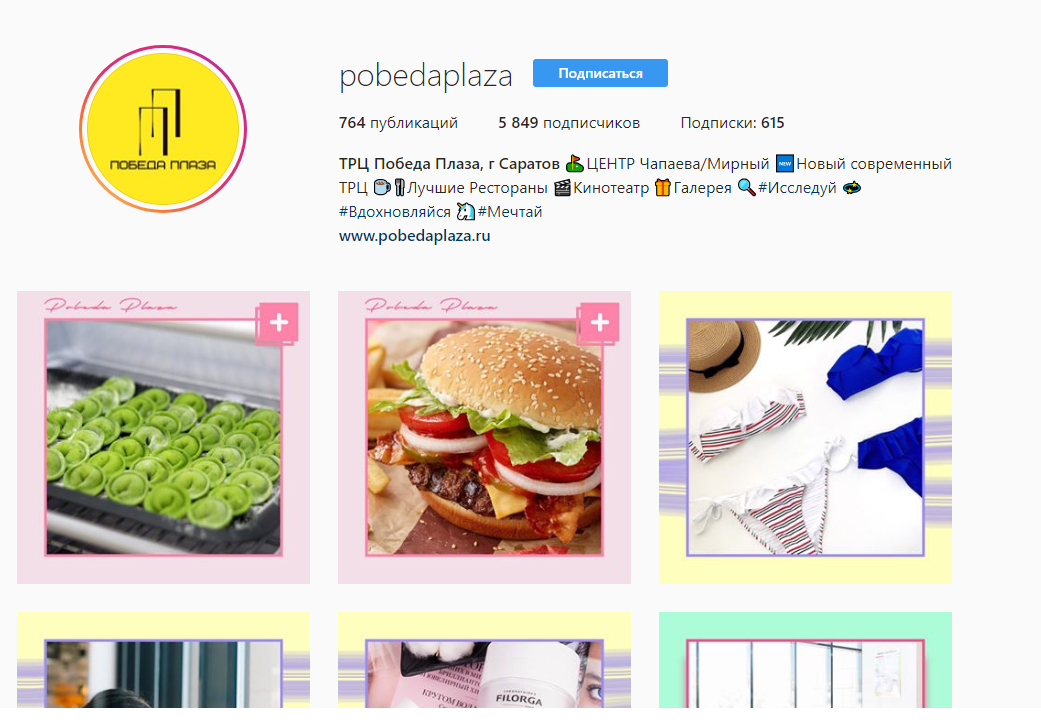The image size is (1041, 725).
Task: Click the magnifying glass emoji in bio
Action: [x=746, y=188]
